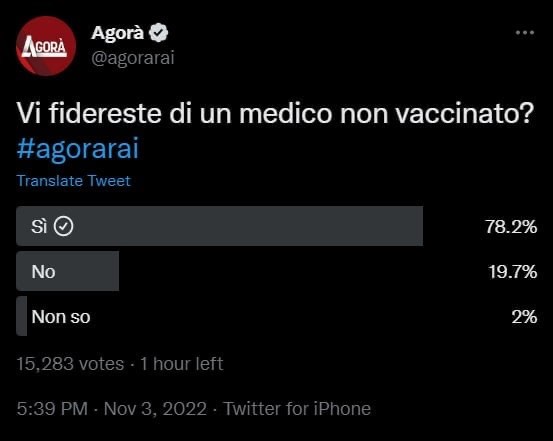Click the 2% result for Non so

point(524,317)
